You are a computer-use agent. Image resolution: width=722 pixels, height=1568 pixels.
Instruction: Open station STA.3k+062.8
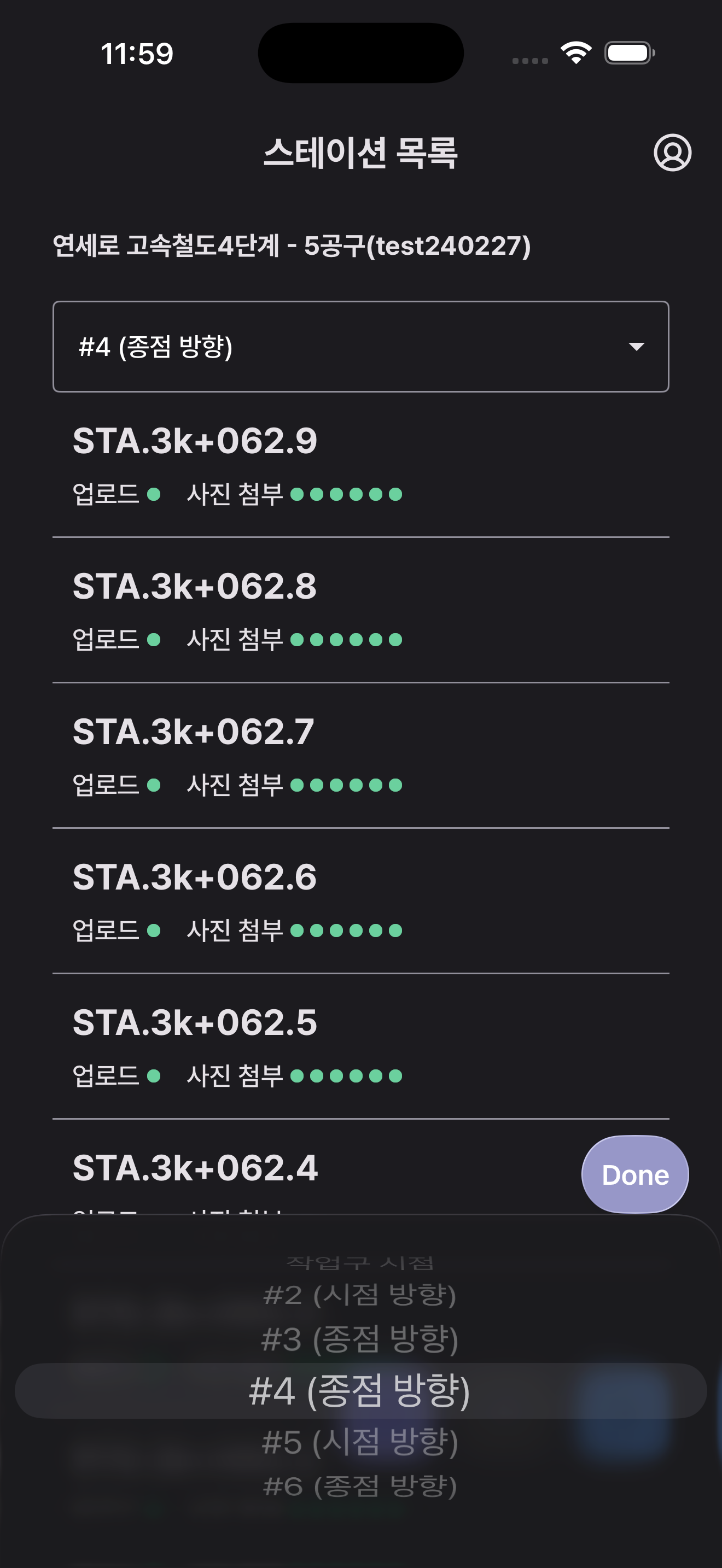tap(195, 586)
